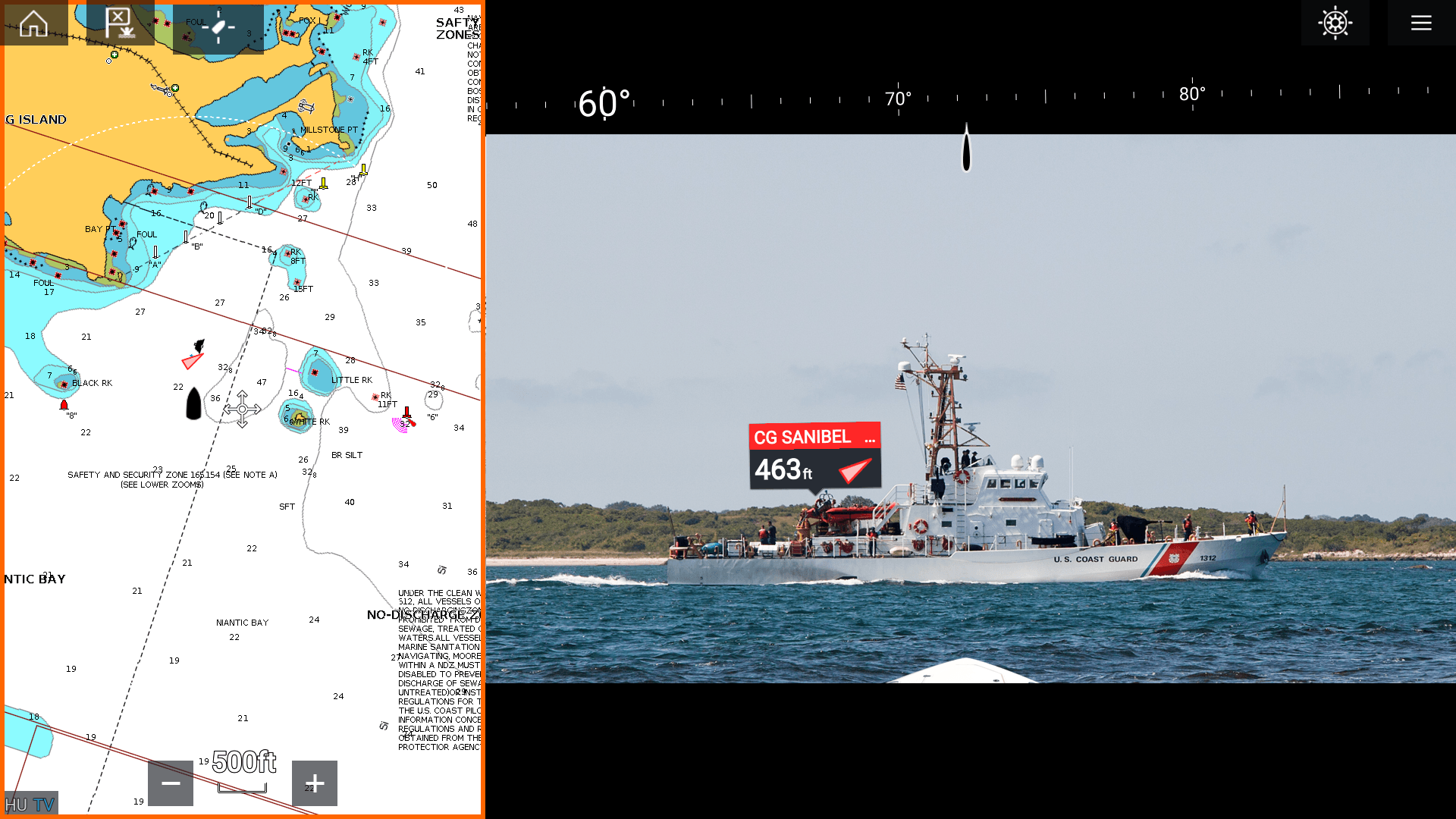Open the autopilot wheel icon
The image size is (1456, 819).
pyautogui.click(x=1335, y=23)
